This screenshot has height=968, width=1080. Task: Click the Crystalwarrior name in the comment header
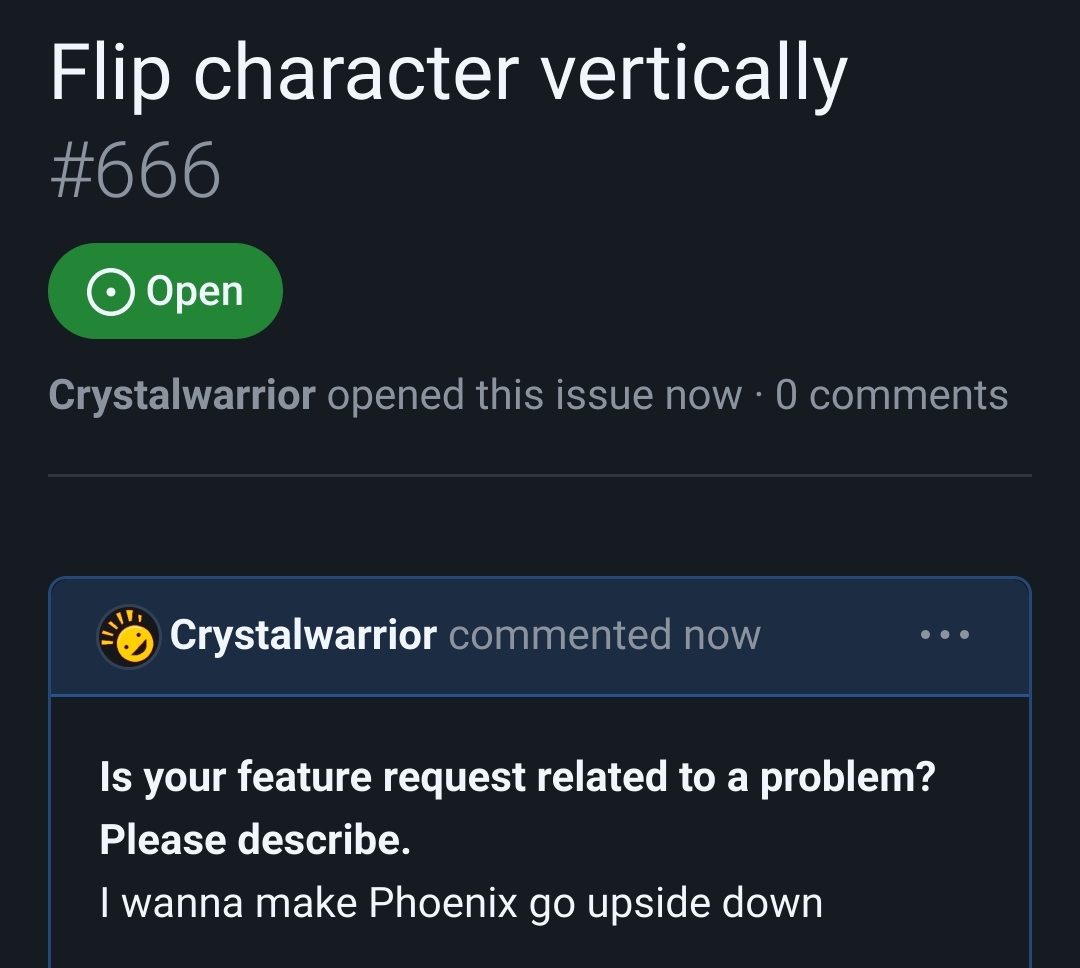click(305, 634)
